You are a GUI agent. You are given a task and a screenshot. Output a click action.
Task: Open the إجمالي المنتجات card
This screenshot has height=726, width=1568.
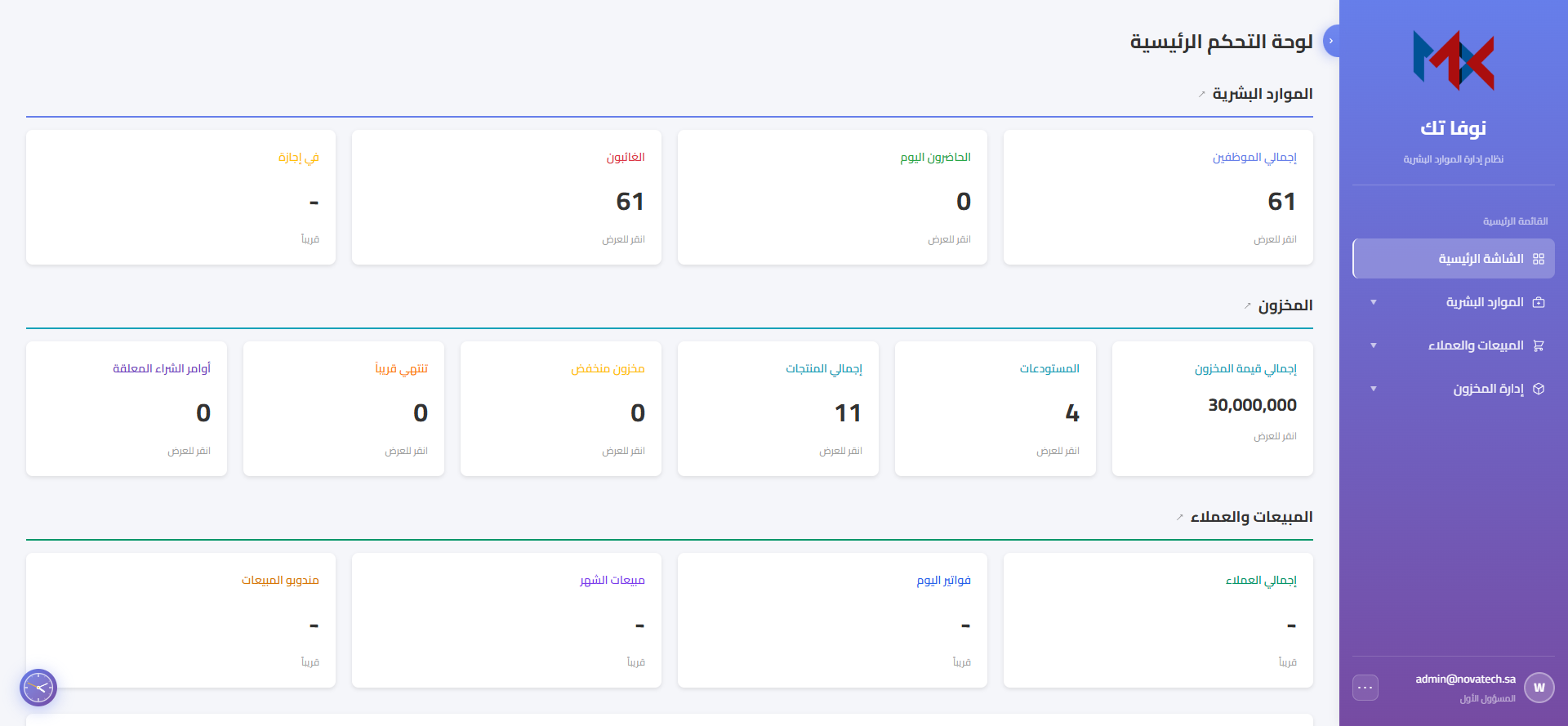click(x=778, y=408)
